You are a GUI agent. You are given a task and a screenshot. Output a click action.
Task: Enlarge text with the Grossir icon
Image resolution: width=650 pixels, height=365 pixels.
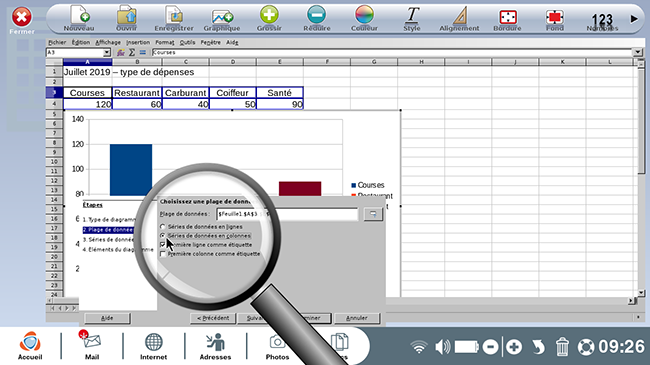tap(269, 19)
